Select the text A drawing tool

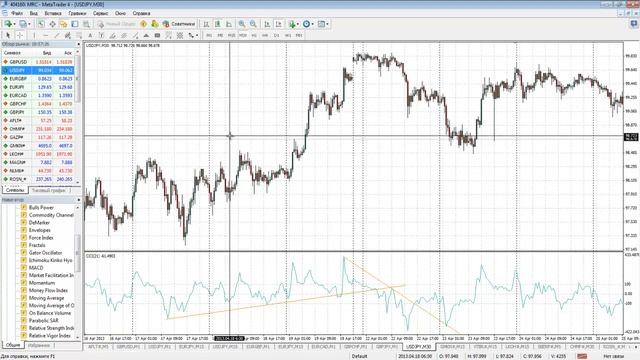[90, 36]
